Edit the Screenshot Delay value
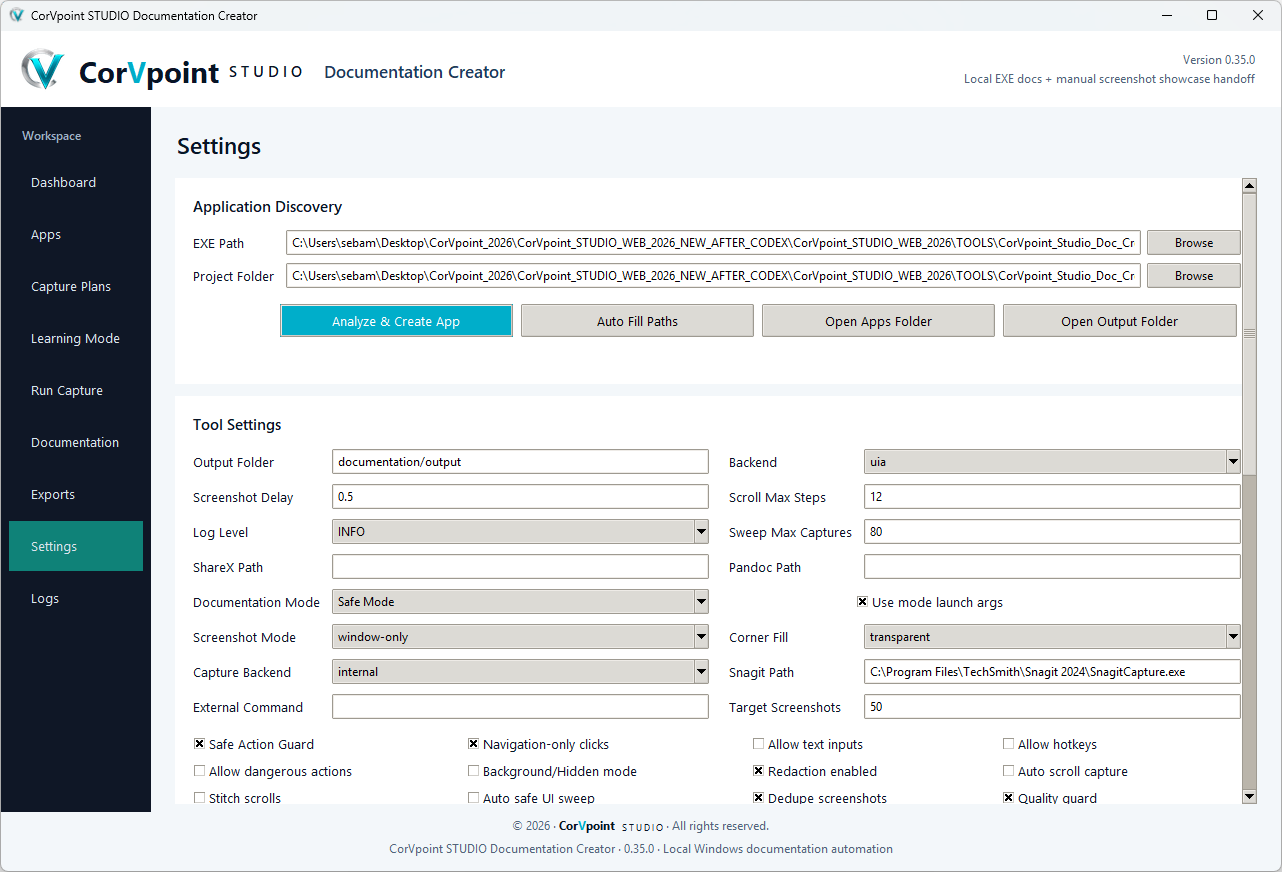The width and height of the screenshot is (1282, 872). point(520,497)
